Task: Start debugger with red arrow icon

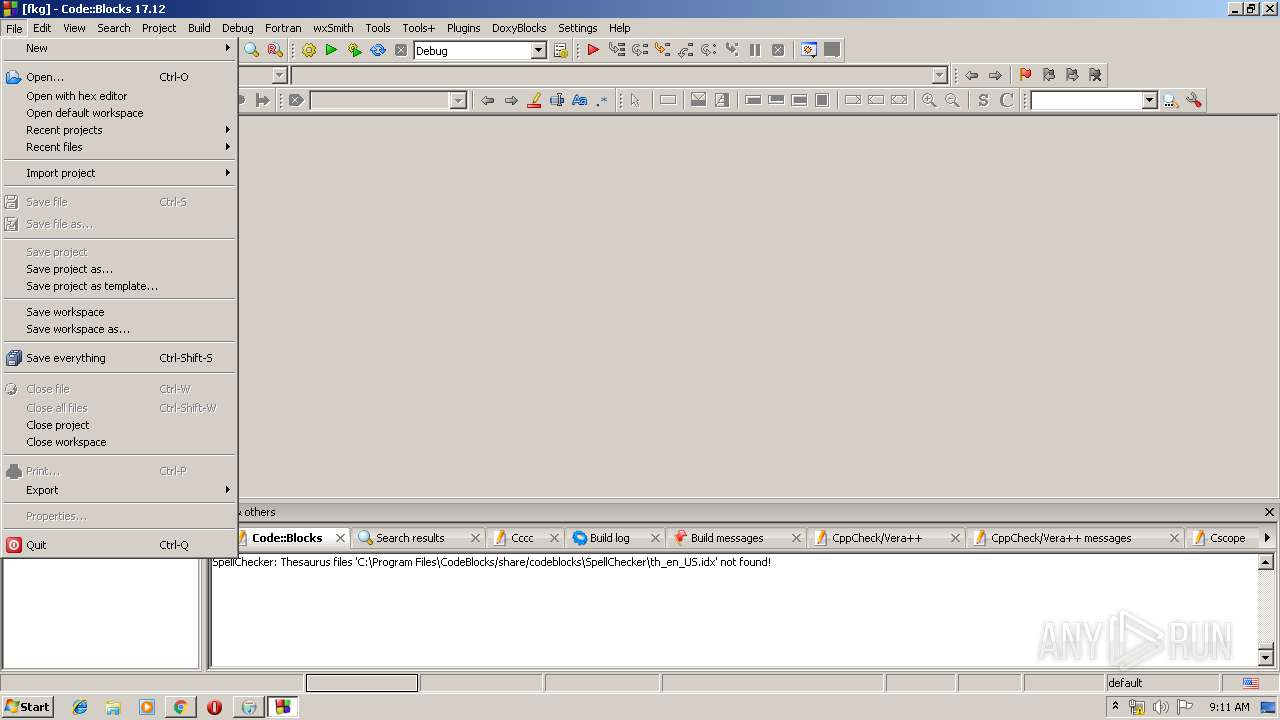Action: pyautogui.click(x=593, y=50)
